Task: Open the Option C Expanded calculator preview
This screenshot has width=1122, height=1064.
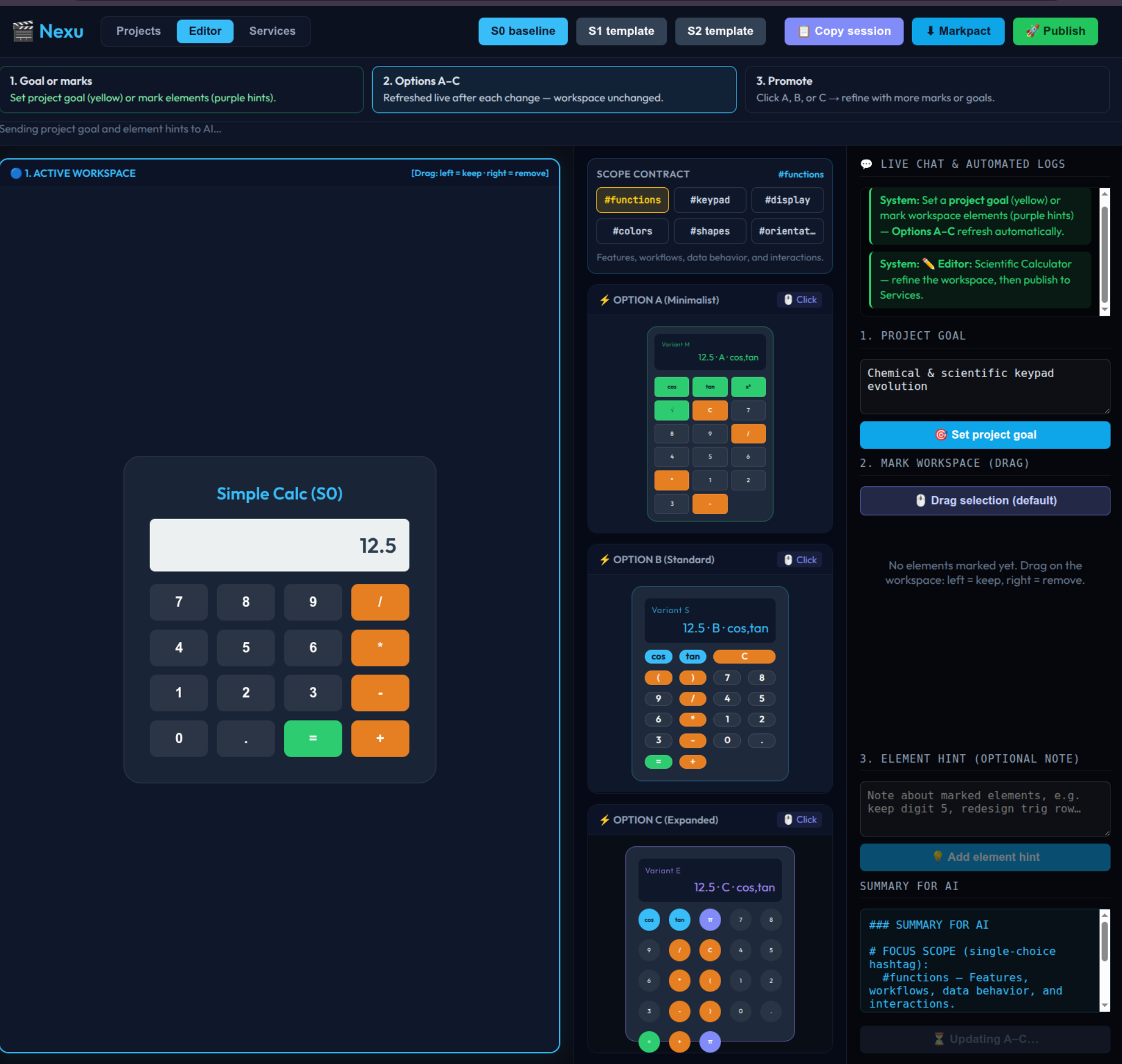Action: [710, 944]
